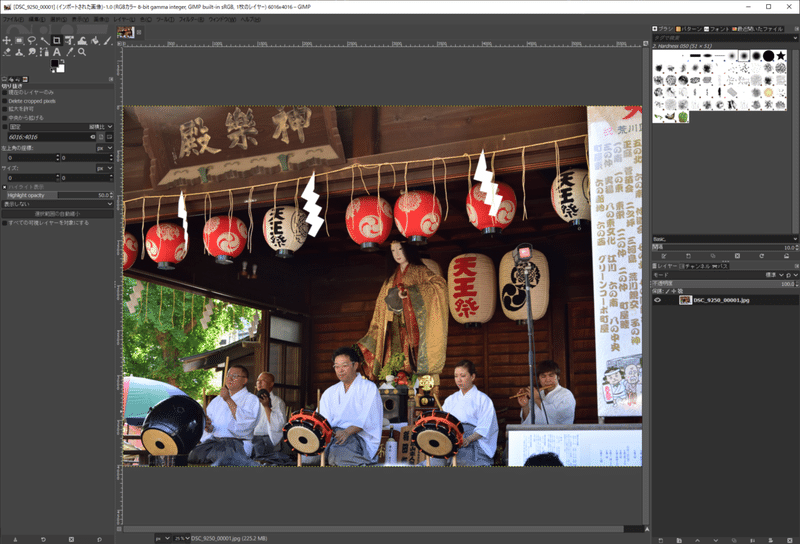Adjust the brush spacing slider
This screenshot has height=544, width=800.
725,248
